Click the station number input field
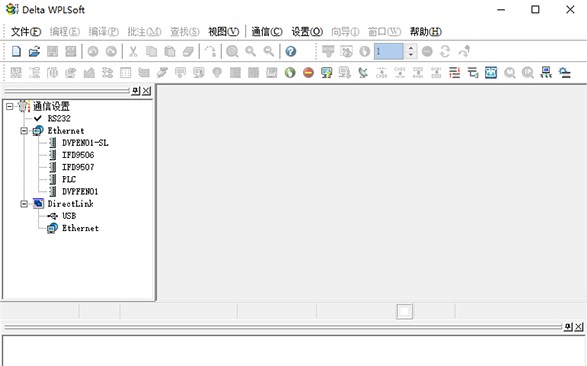Screen dimensions: 587x366 (389, 51)
